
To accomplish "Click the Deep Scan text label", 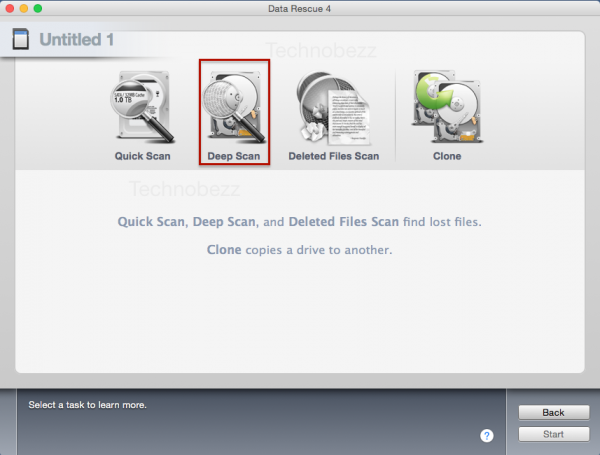I will 233,156.
